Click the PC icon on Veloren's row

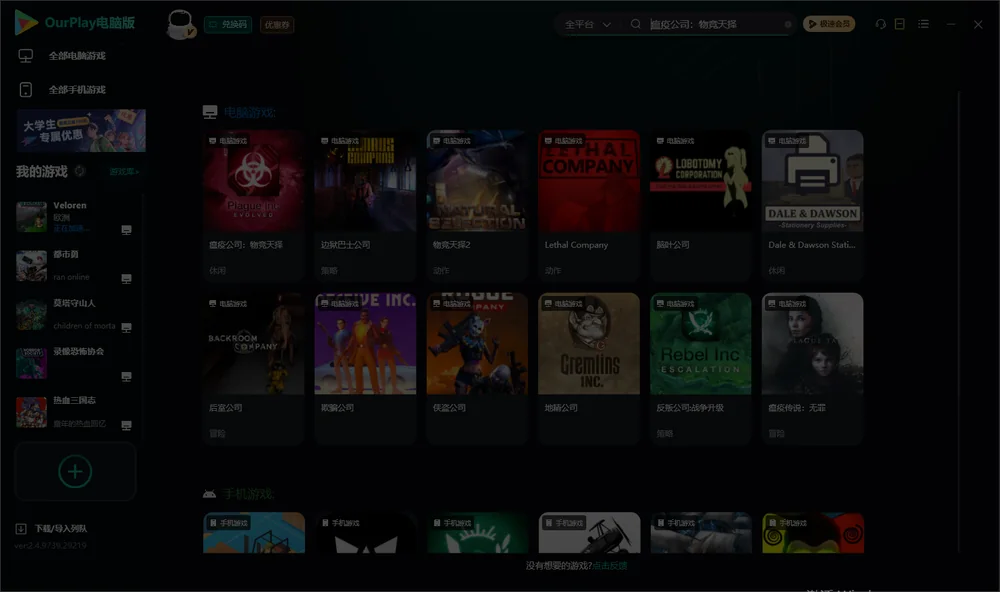coord(126,230)
